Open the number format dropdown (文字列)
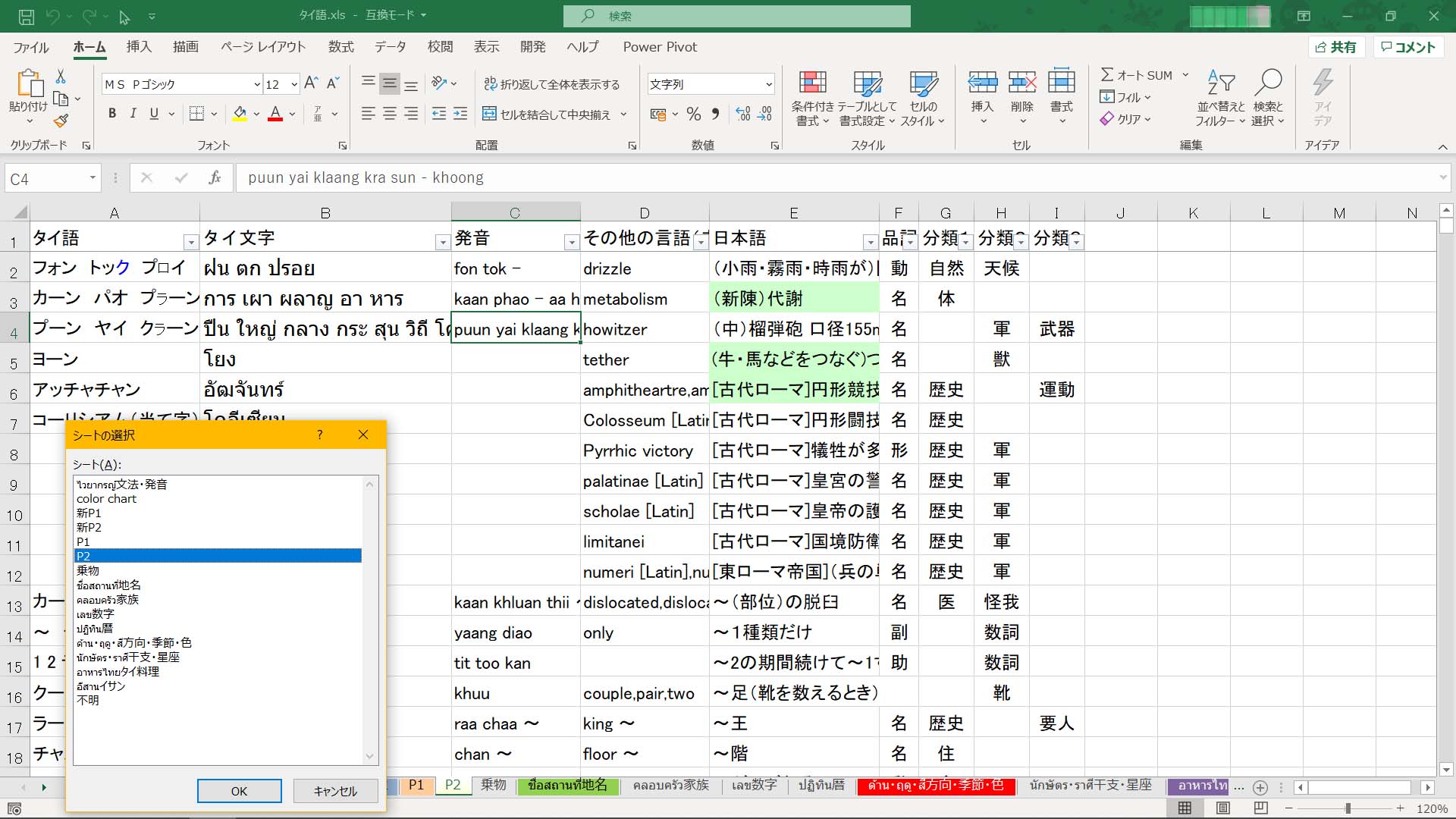The height and width of the screenshot is (819, 1456). point(769,84)
